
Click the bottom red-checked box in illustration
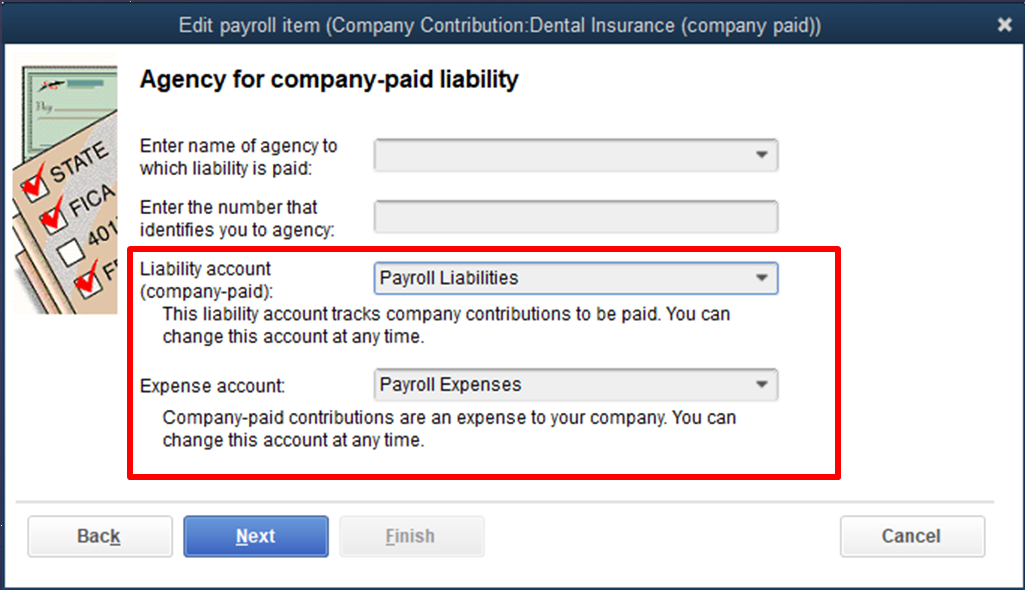[x=89, y=281]
